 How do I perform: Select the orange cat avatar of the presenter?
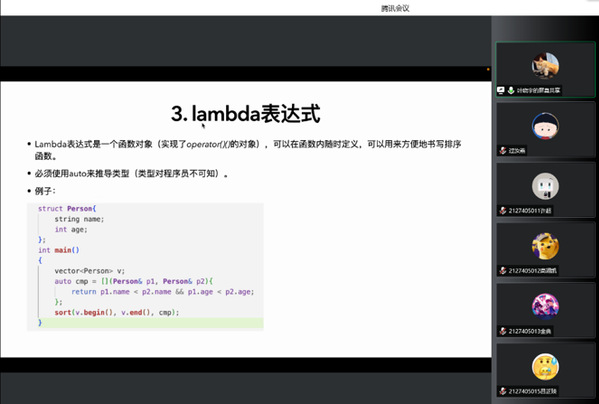pyautogui.click(x=545, y=66)
